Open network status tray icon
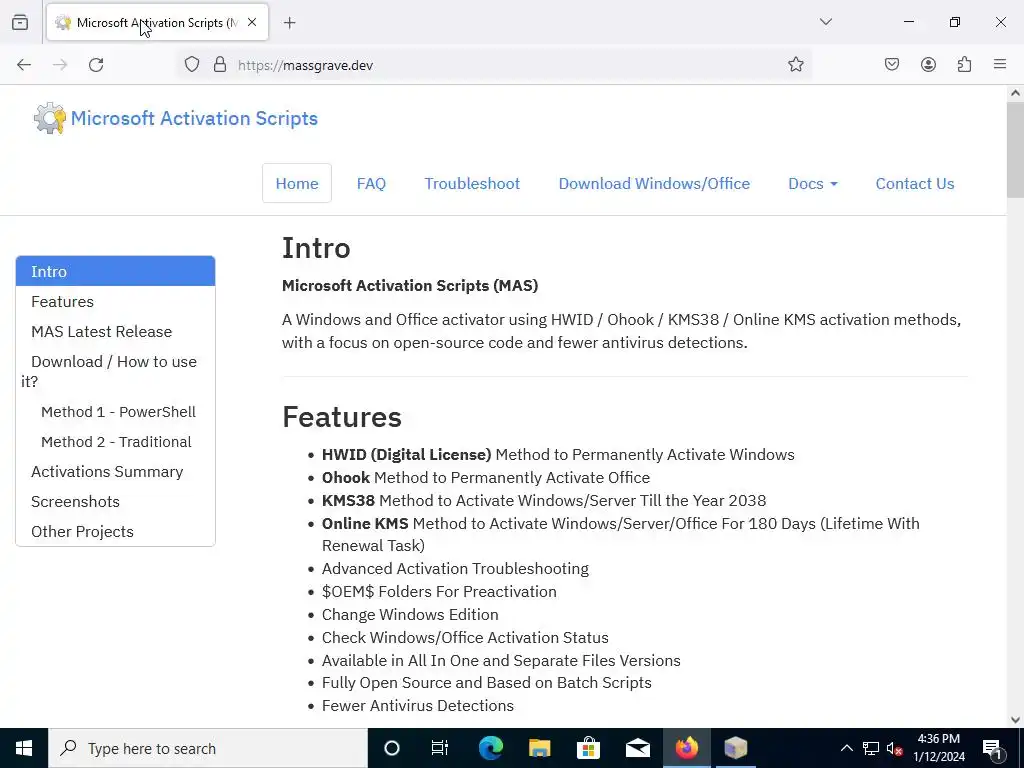The image size is (1024, 768). (x=871, y=748)
